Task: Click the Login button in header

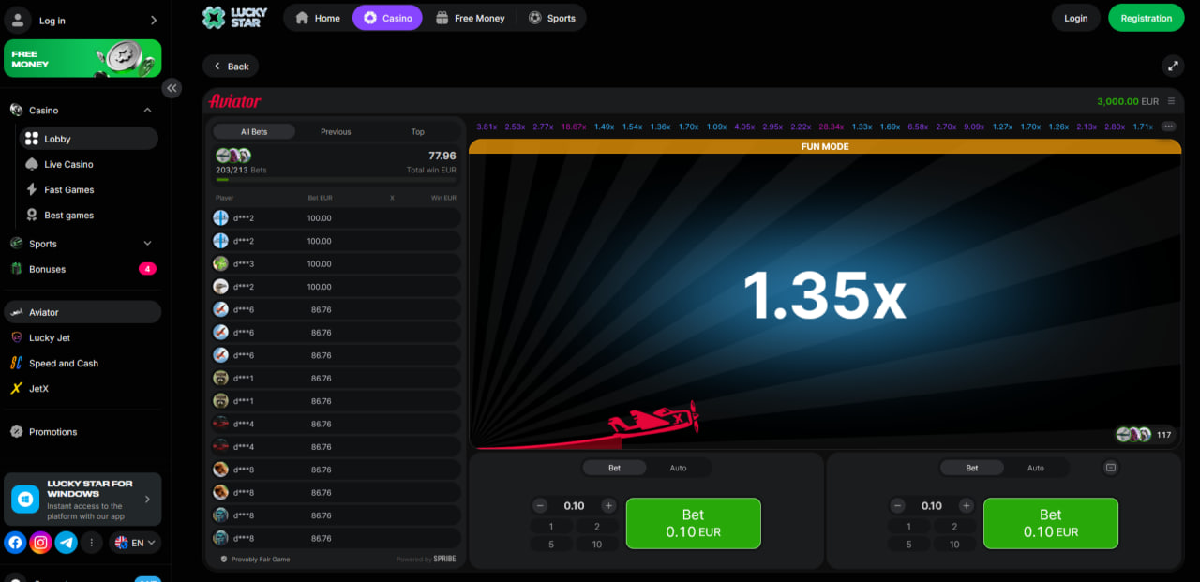Action: (1076, 18)
